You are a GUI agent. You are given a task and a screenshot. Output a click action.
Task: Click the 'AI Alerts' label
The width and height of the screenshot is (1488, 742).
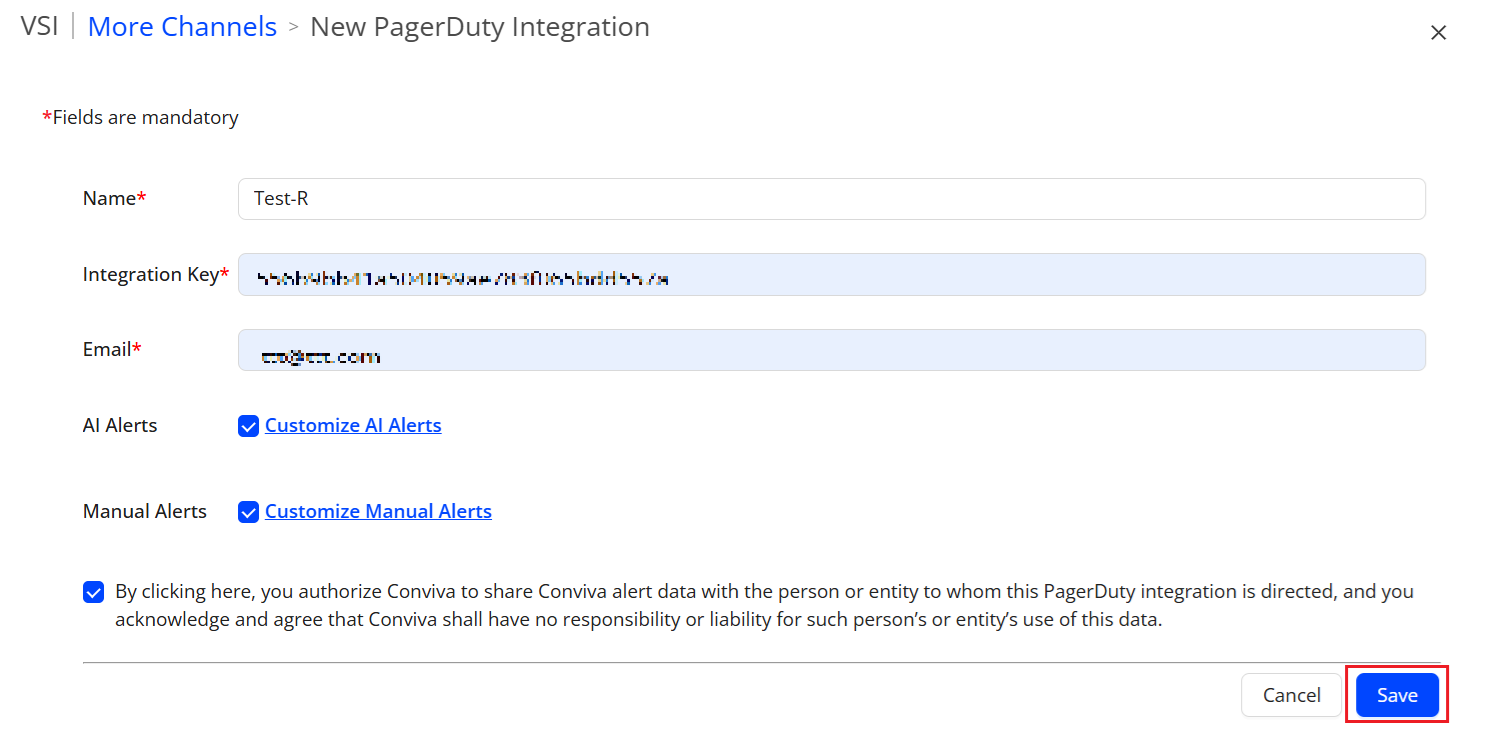coord(120,426)
